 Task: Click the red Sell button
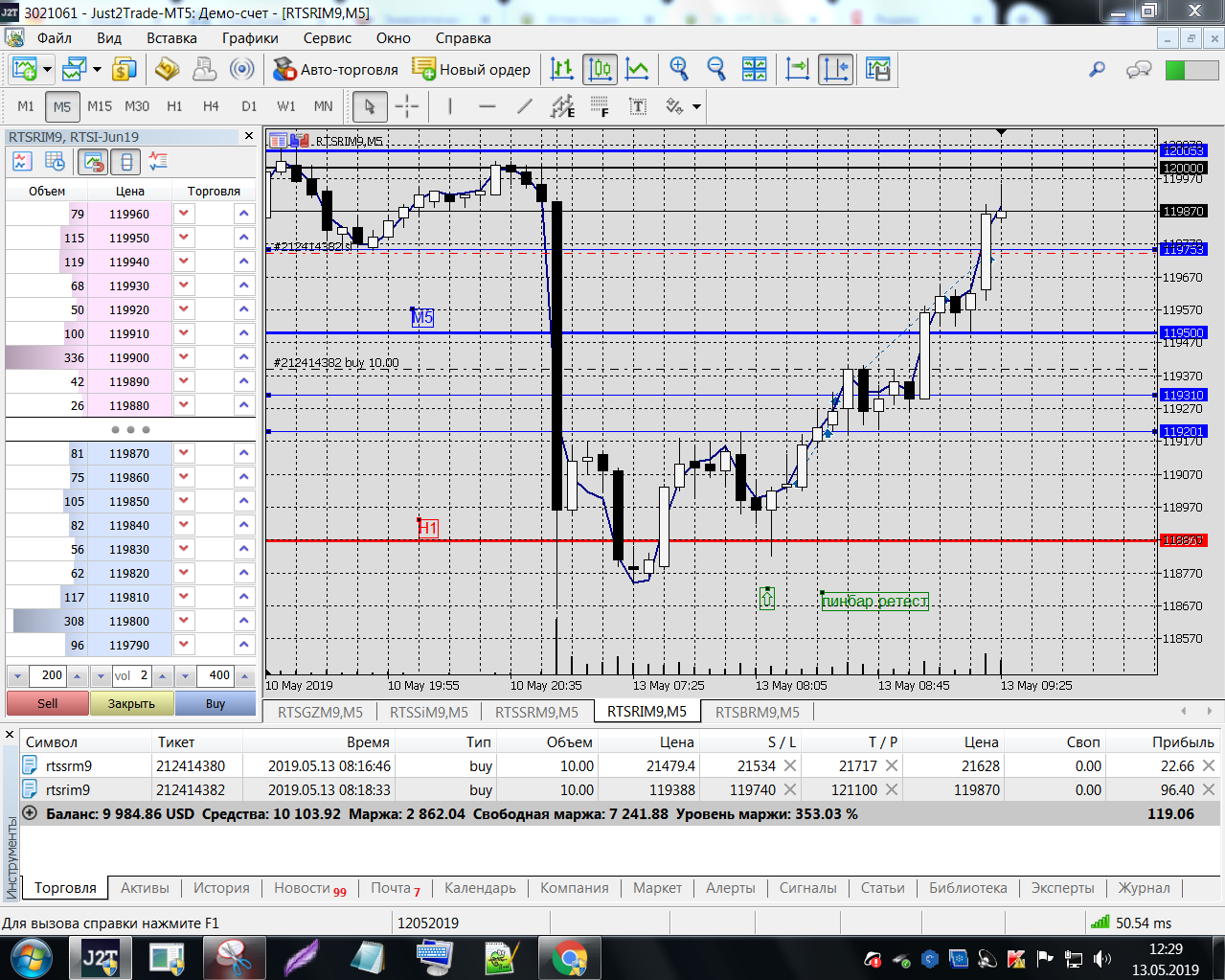click(x=48, y=703)
